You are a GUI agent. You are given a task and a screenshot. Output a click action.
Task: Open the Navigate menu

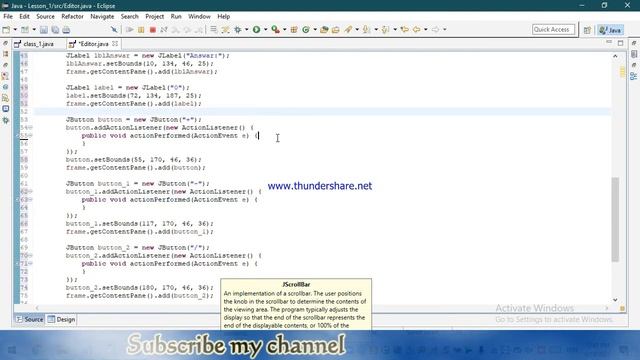[102, 17]
